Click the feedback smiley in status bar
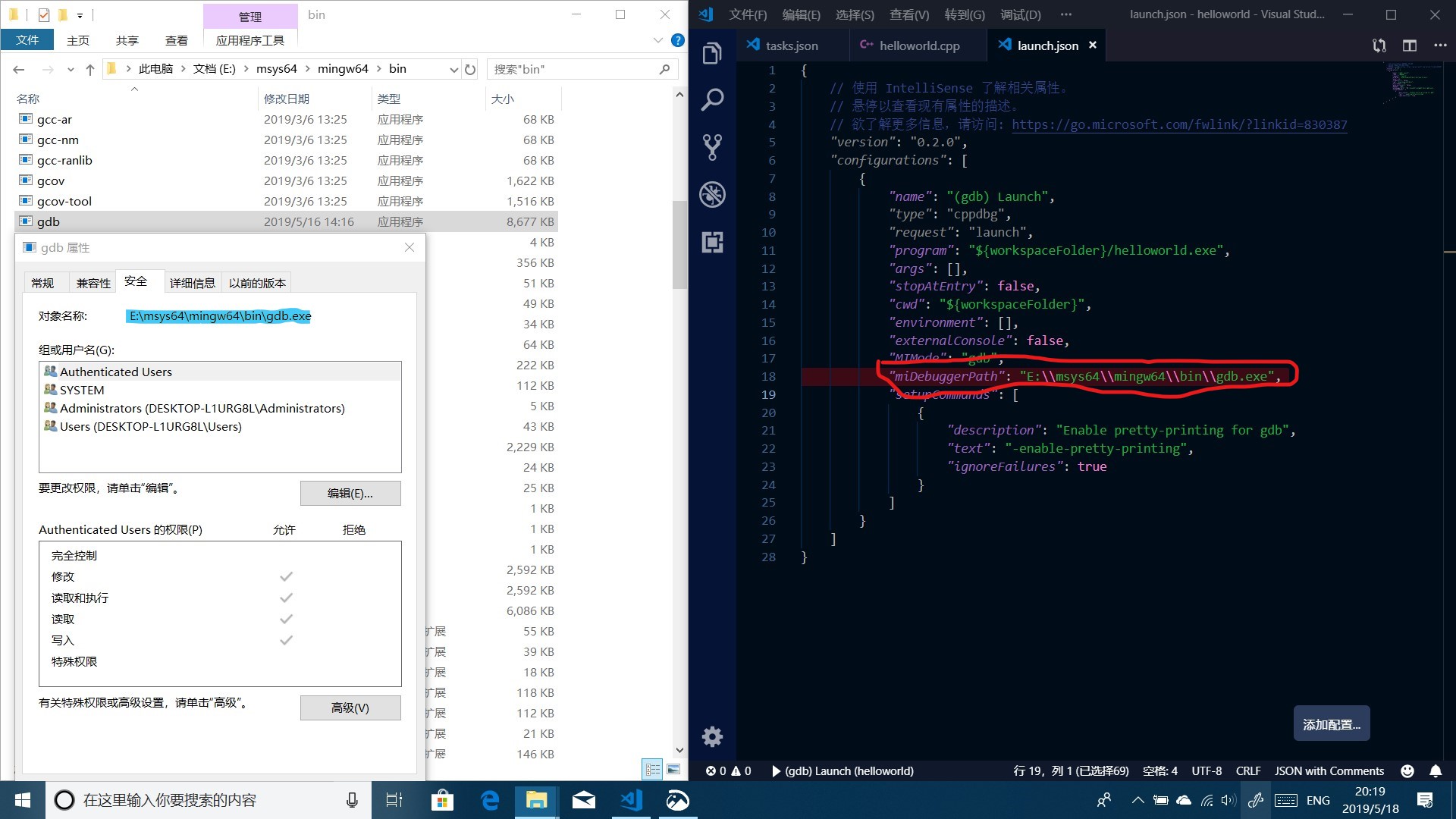 pos(1407,770)
